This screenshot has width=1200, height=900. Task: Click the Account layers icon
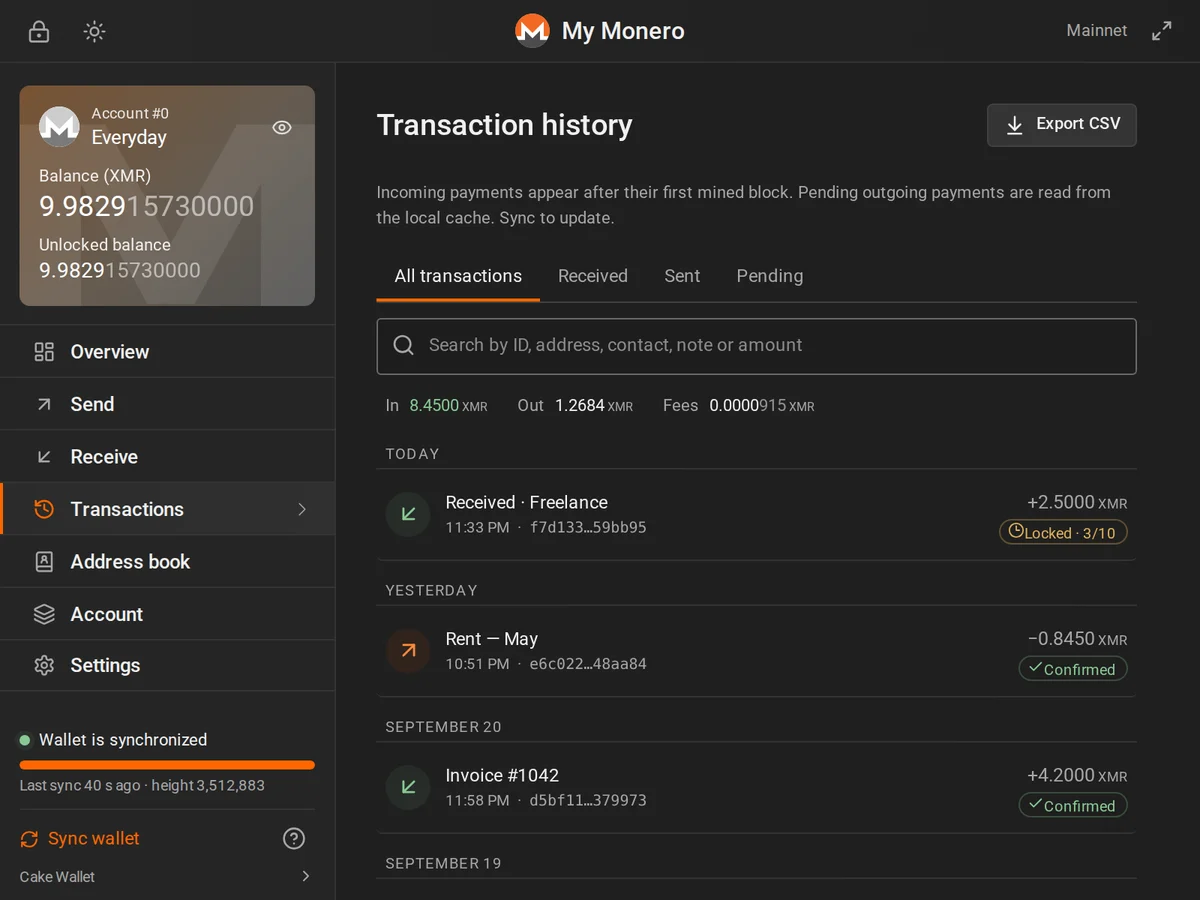(44, 614)
